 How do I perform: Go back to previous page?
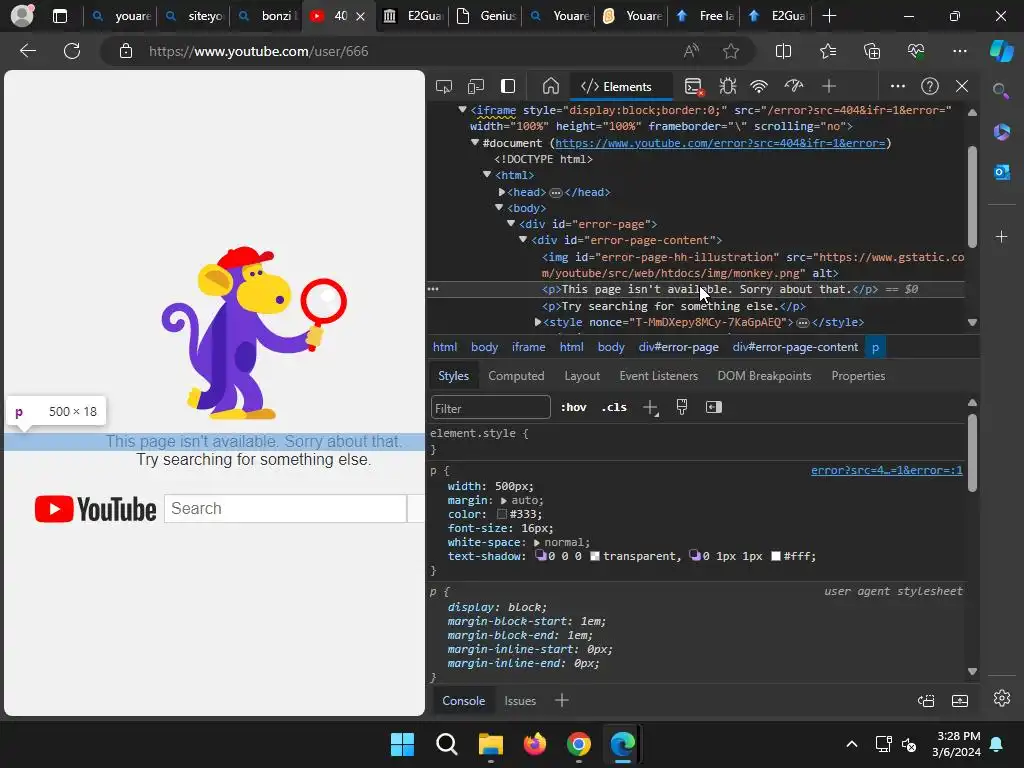[28, 51]
